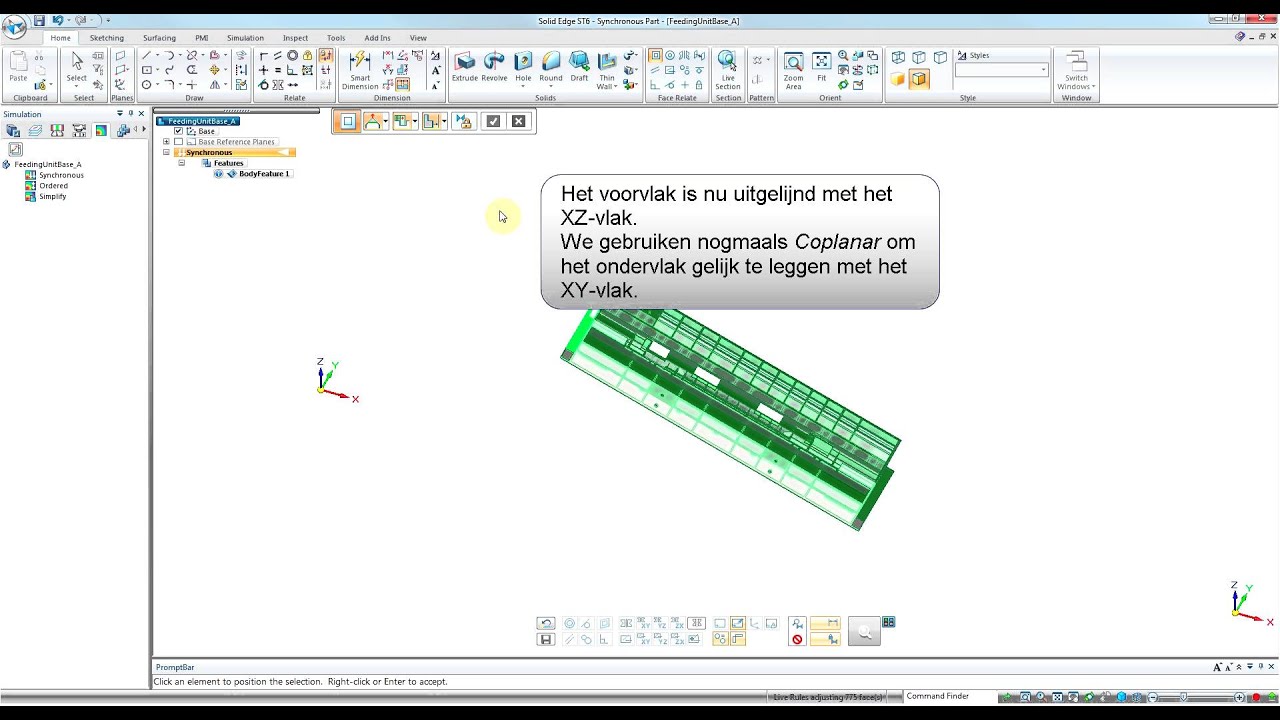Open the Simulation ribbon tab
Viewport: 1280px width, 720px height.
pos(245,38)
